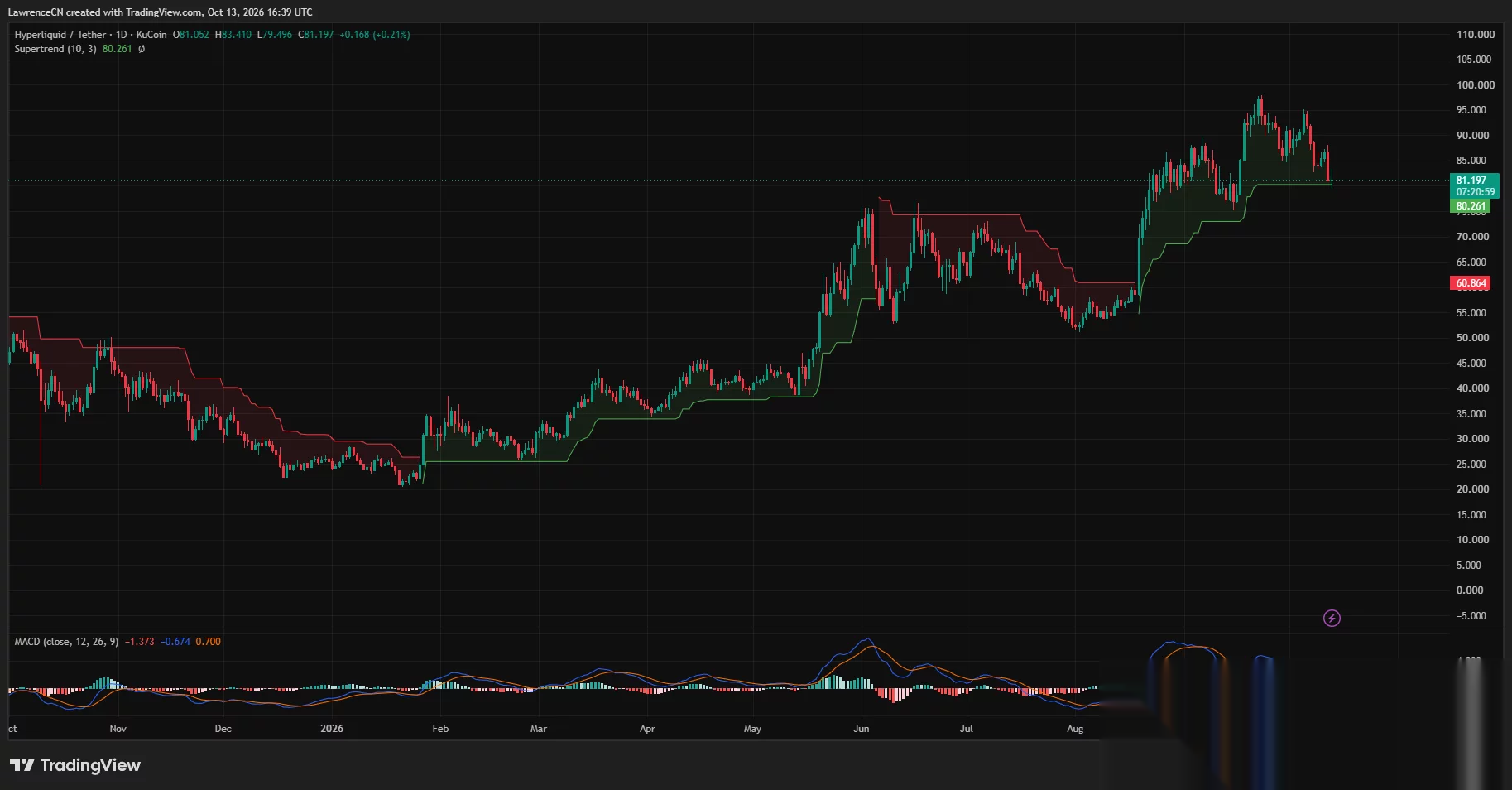
Task: Click the Feb label on time axis
Action: tap(440, 729)
